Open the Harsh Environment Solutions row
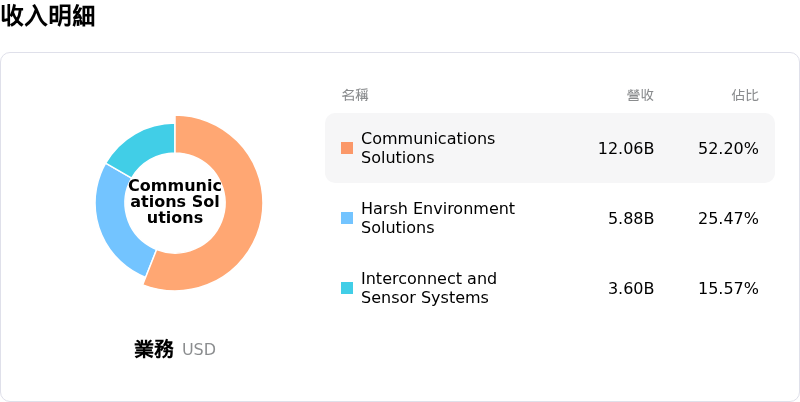 pos(550,218)
